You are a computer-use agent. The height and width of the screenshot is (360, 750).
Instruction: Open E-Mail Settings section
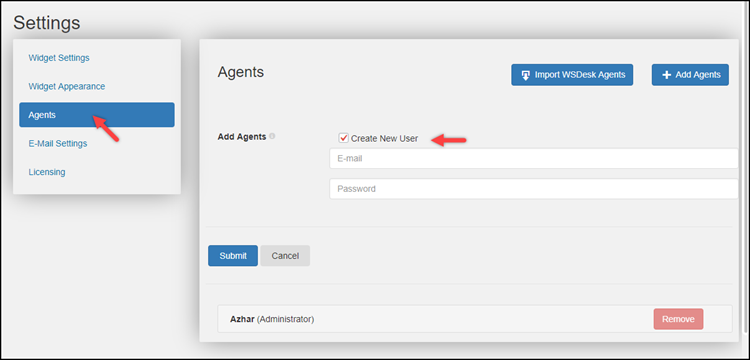pos(57,143)
